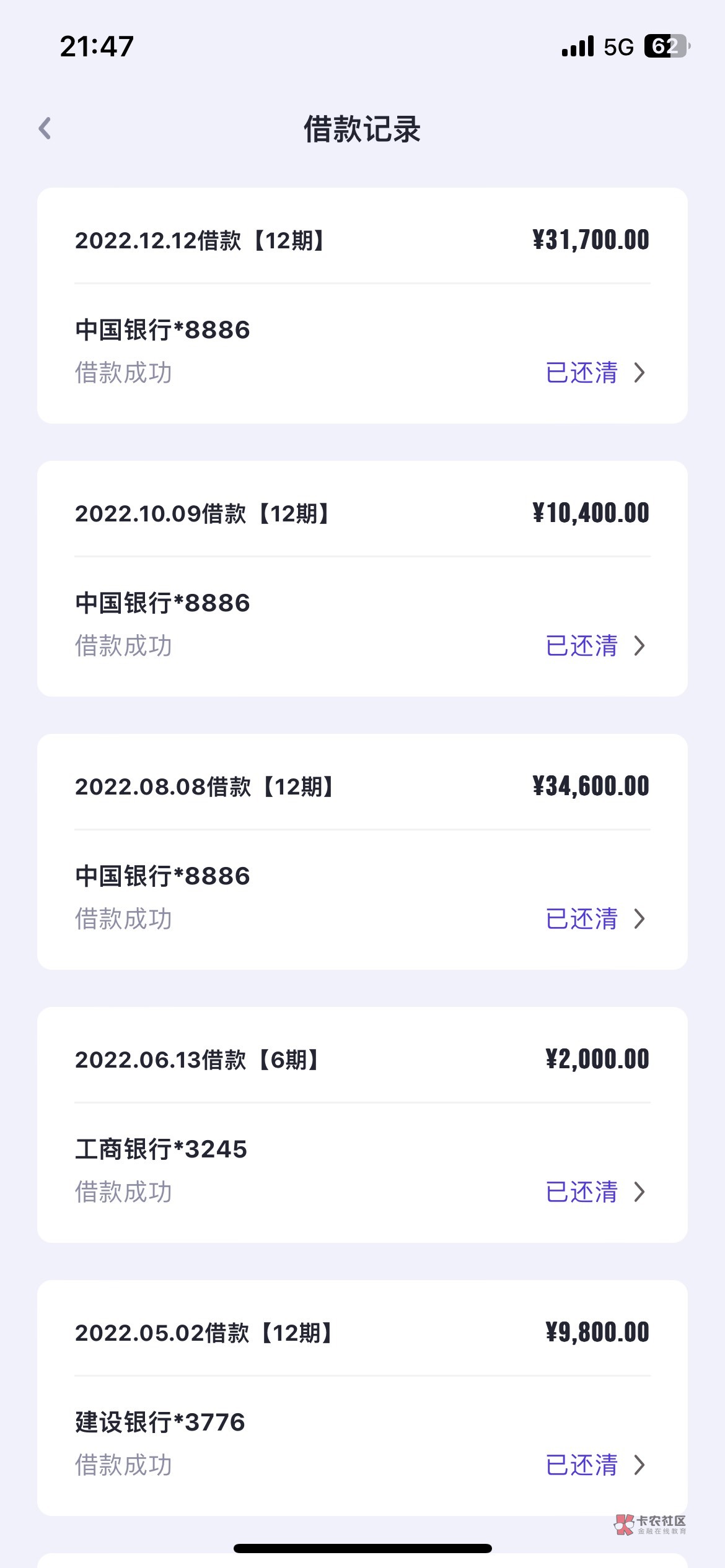The width and height of the screenshot is (725, 1568).
Task: Expand details arrow for 2022.10.09 loan
Action: coord(639,646)
